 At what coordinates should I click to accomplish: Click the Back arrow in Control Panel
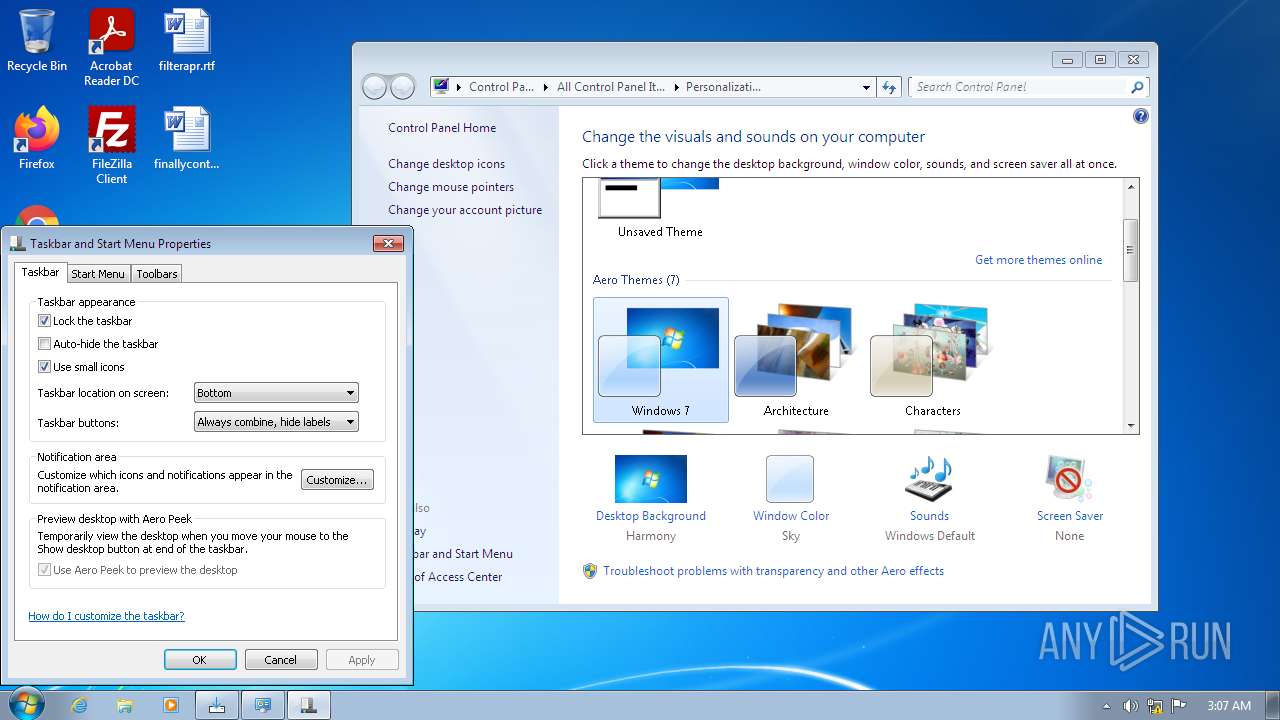coord(374,87)
